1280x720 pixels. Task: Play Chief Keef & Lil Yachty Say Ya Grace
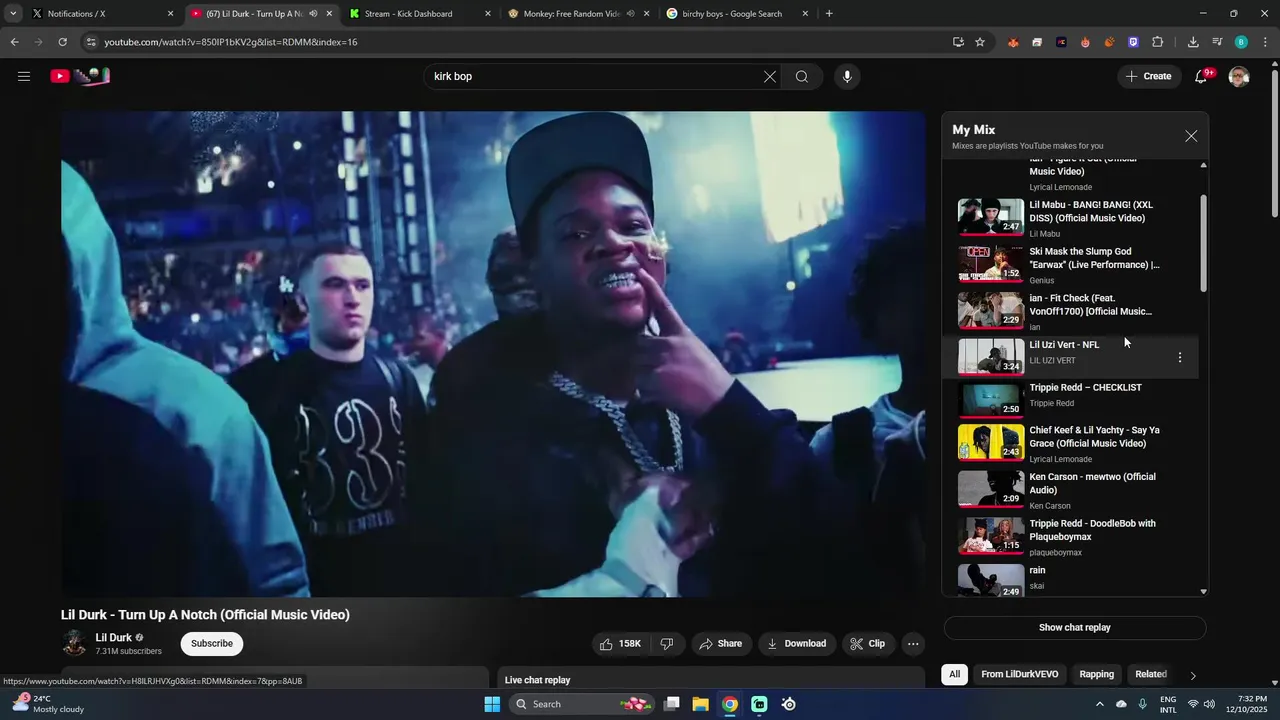click(1070, 443)
